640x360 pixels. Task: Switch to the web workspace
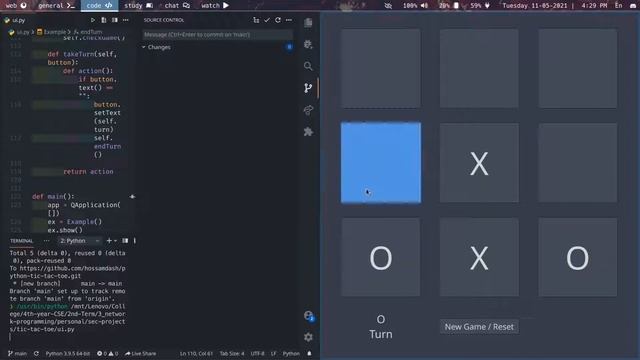(16, 5)
